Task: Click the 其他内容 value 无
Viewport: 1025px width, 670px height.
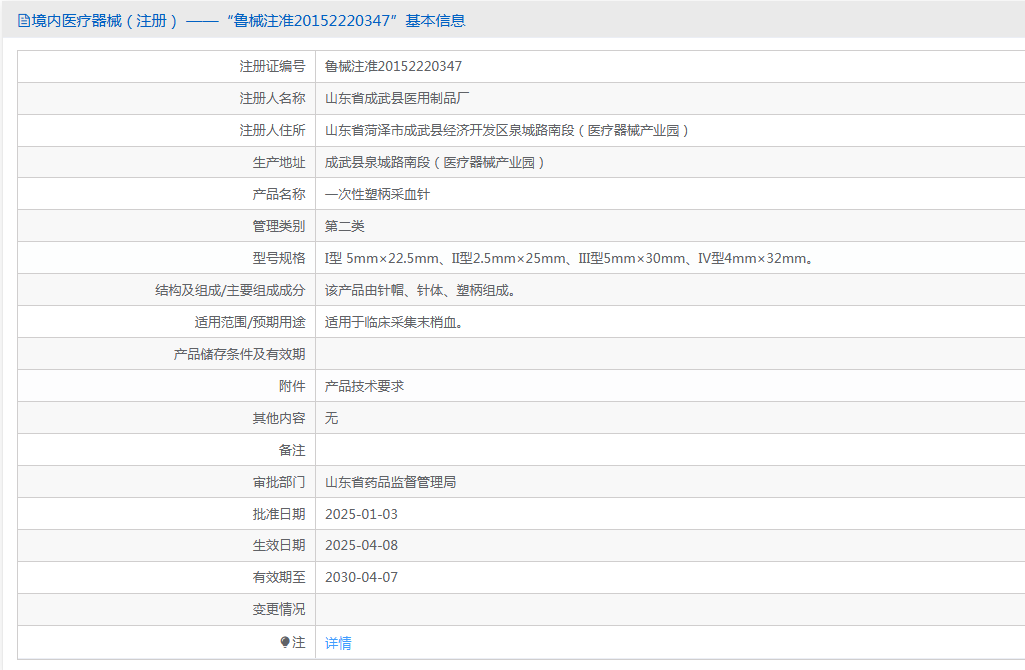Action: pyautogui.click(x=331, y=418)
